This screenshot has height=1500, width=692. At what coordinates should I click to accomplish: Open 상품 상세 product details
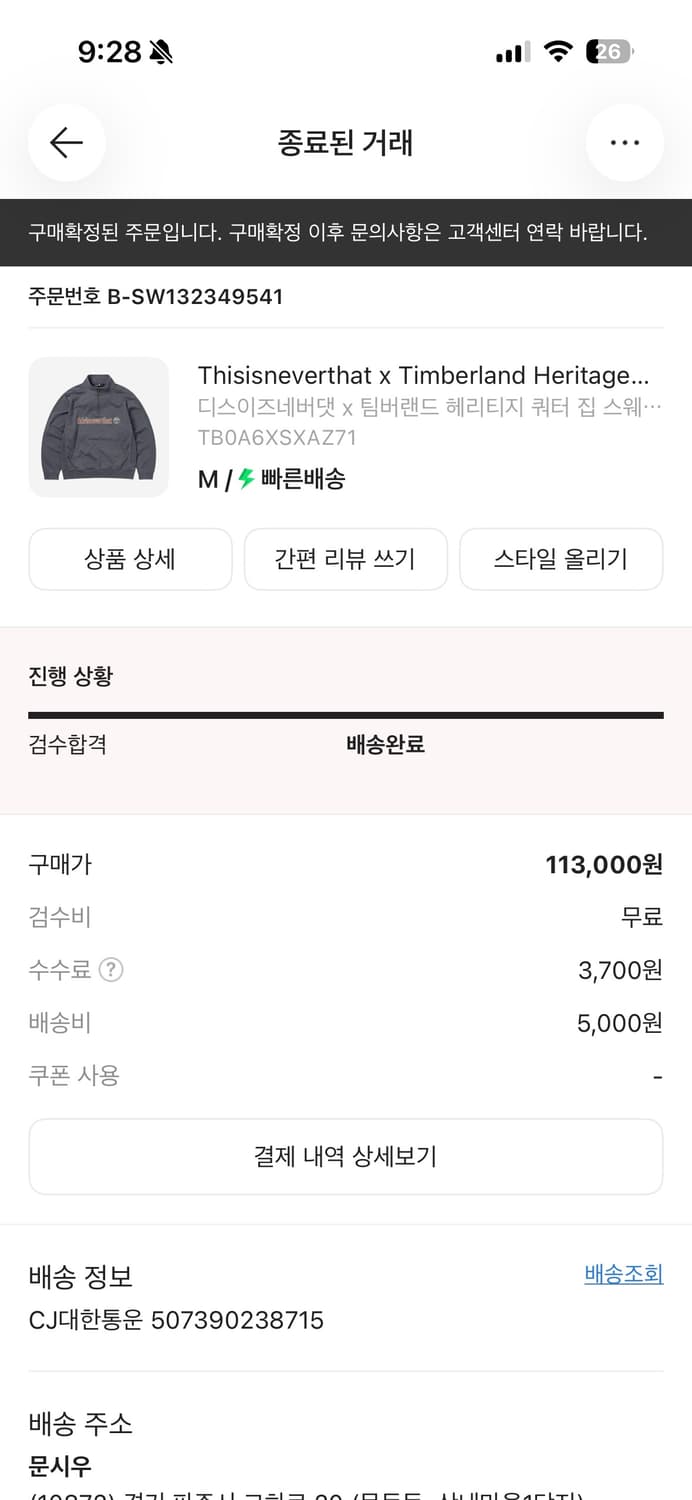[130, 560]
